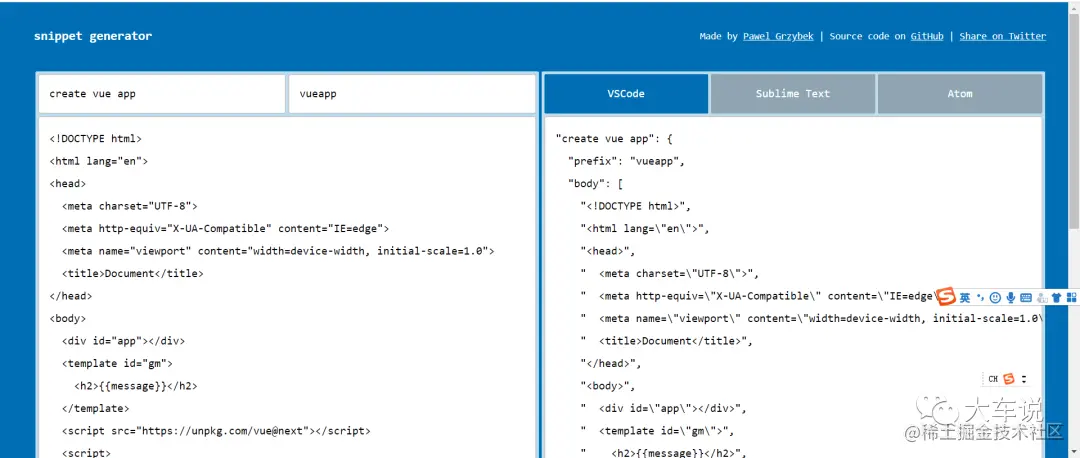Click the '<template id="gm">' line in input editor

(117, 364)
